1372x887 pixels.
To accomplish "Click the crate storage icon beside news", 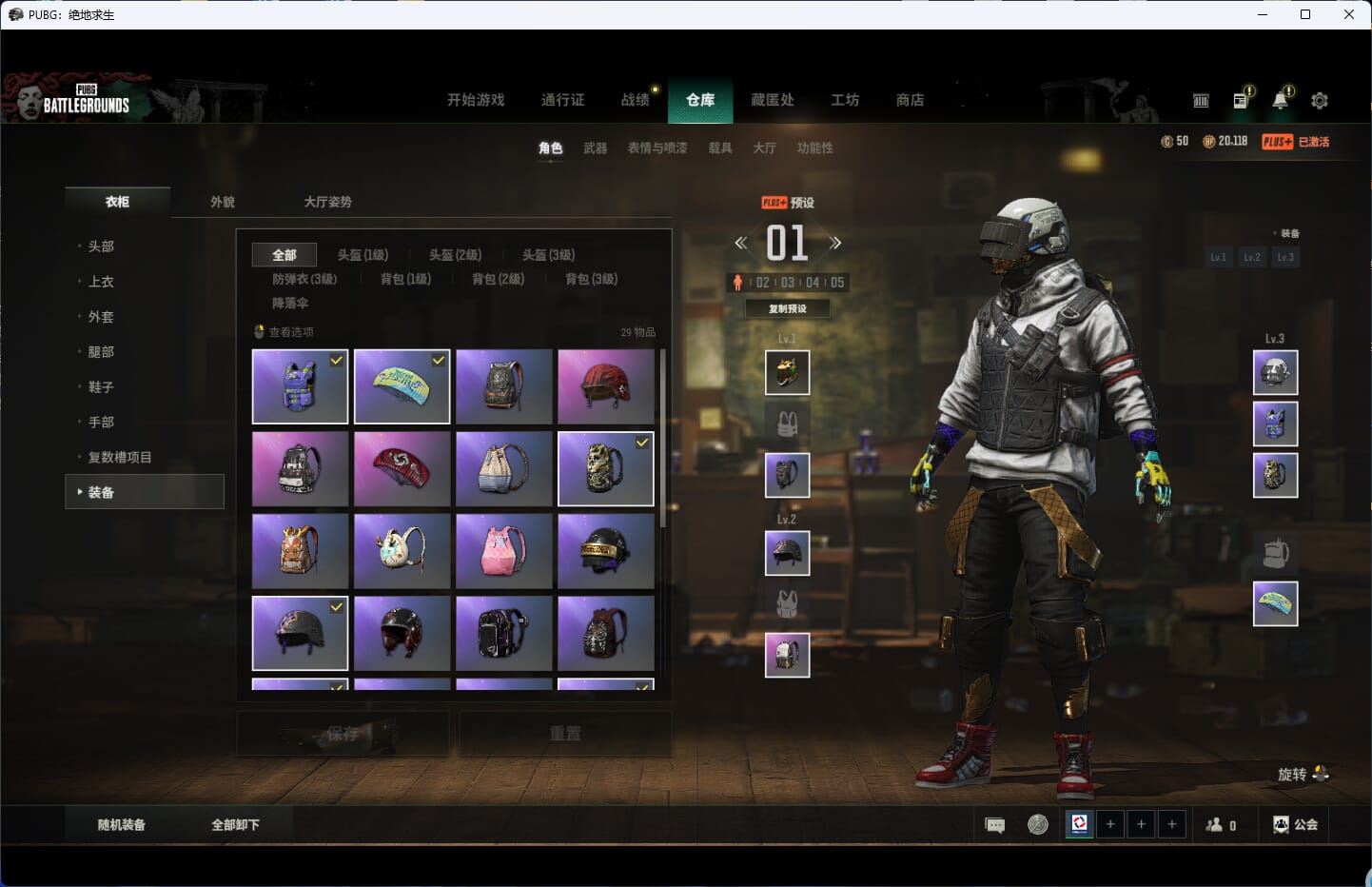I will [x=1201, y=100].
